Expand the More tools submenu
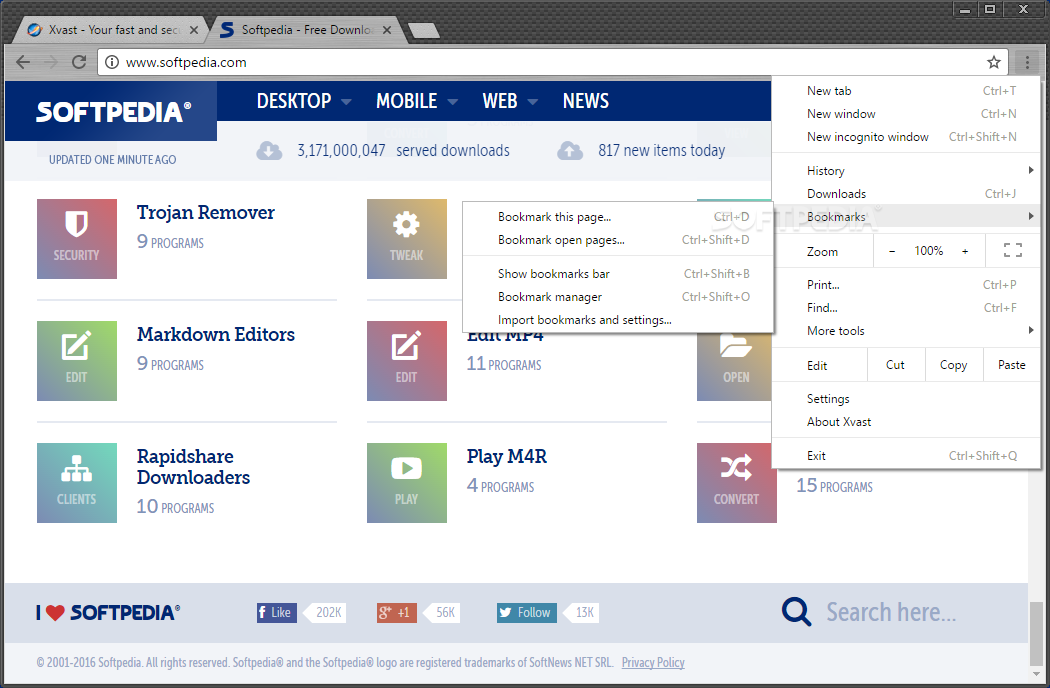 tap(906, 331)
